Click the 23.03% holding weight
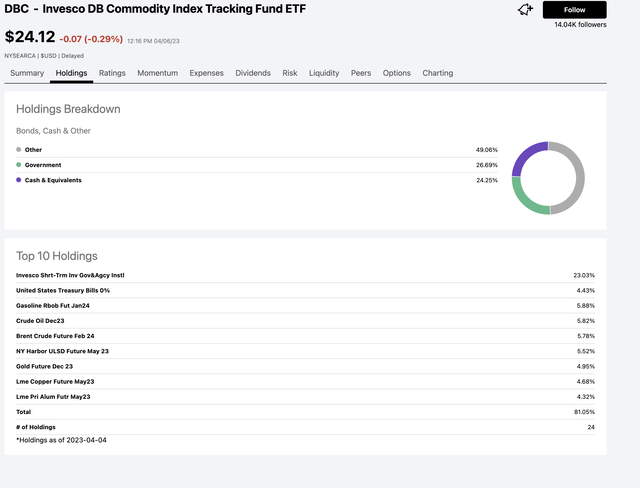 point(584,275)
